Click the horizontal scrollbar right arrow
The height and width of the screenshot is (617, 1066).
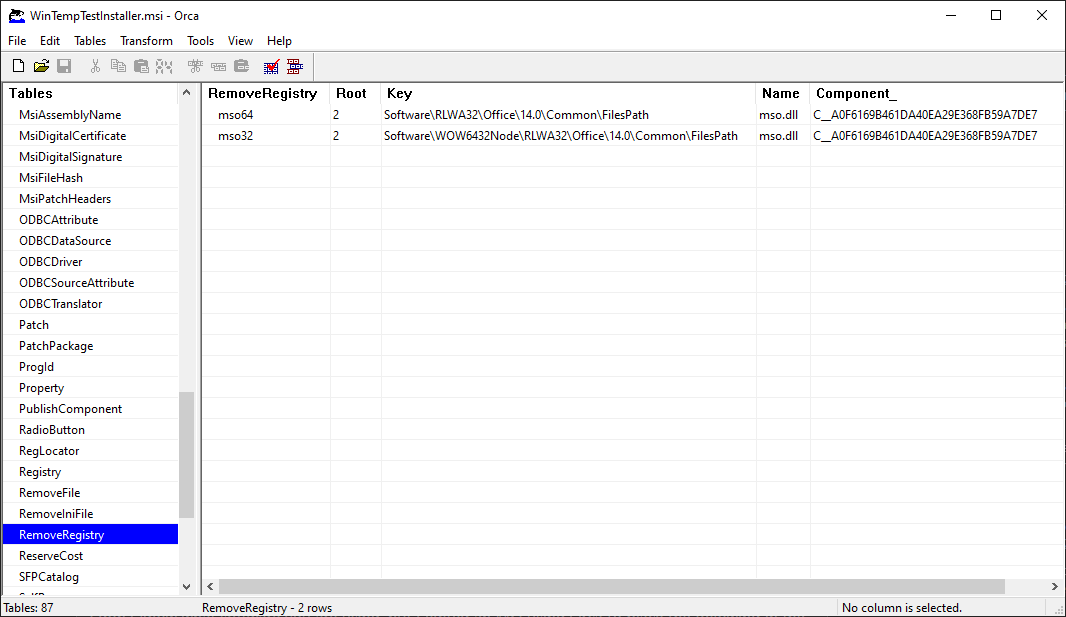1054,586
